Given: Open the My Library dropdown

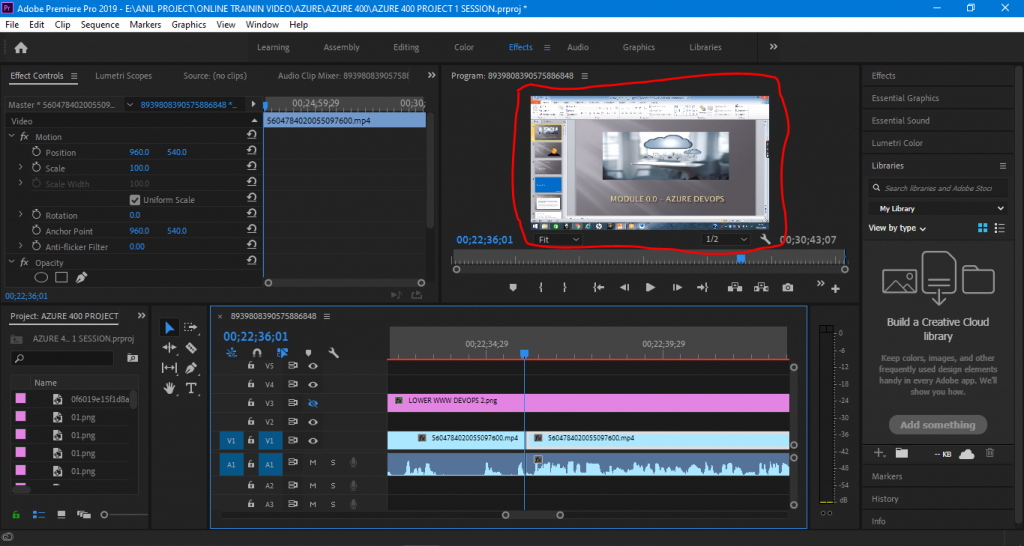Looking at the screenshot, I should [938, 208].
